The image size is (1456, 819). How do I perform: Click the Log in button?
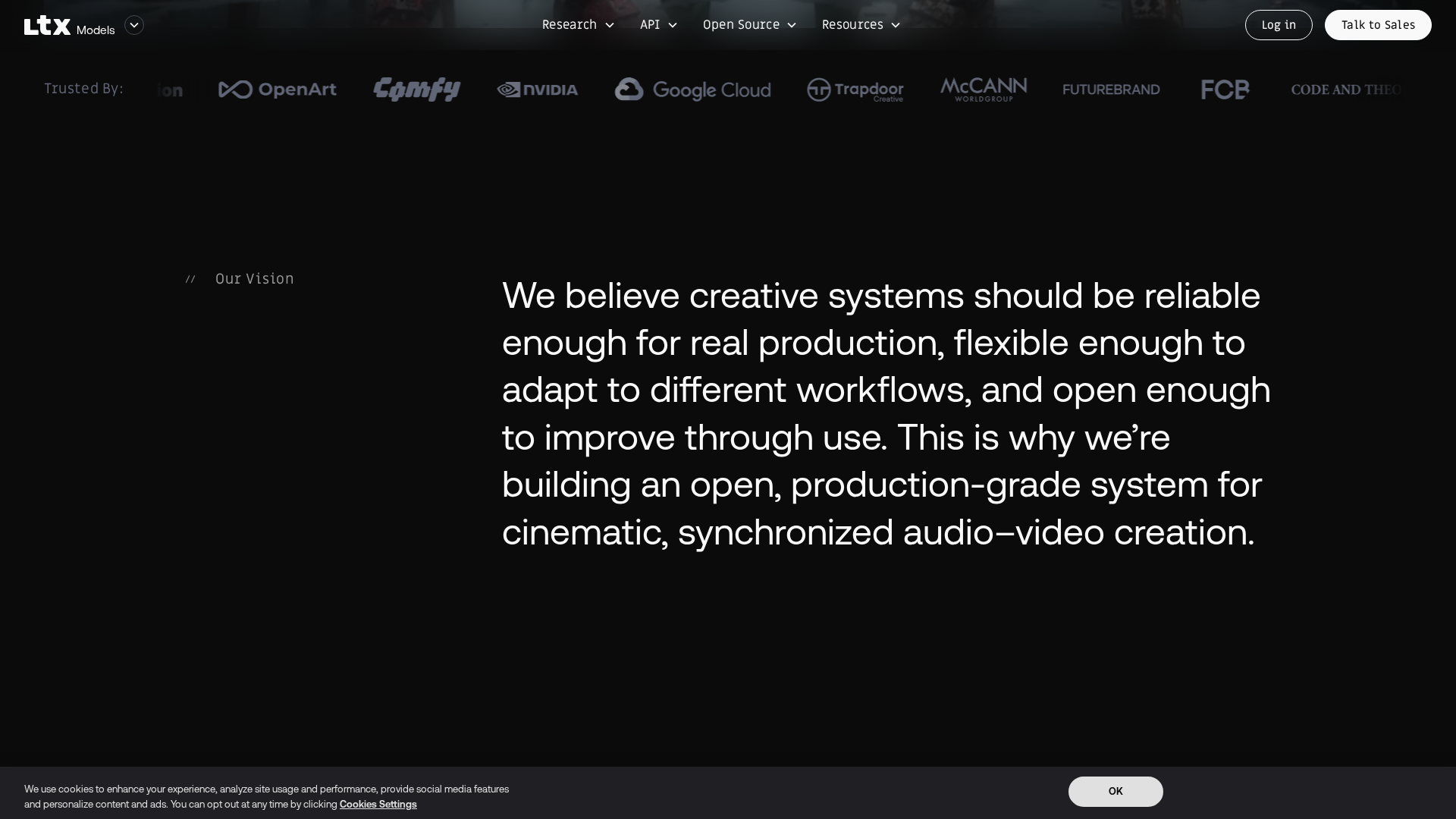(1279, 25)
